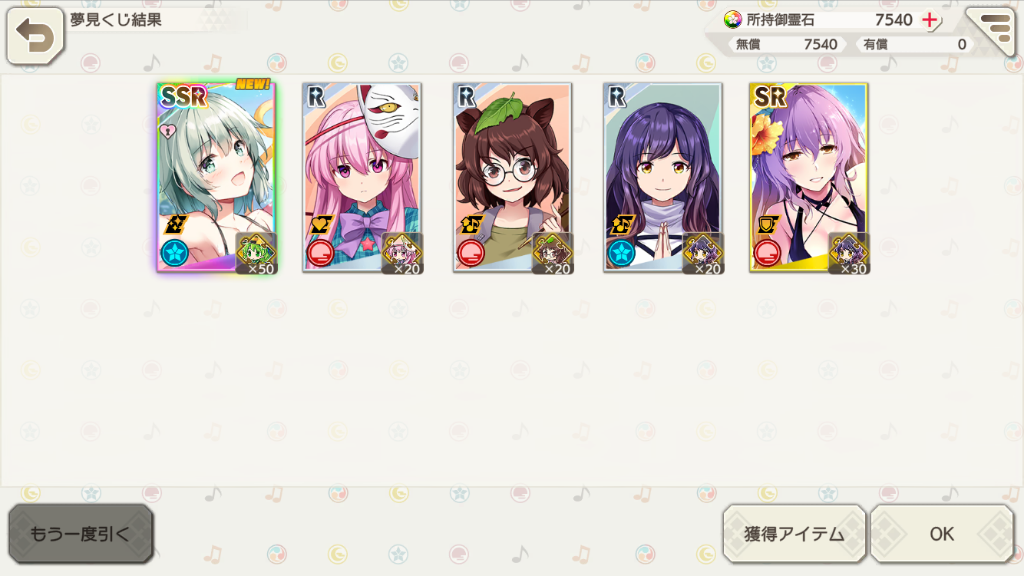Click the ×30 item badge on the SR card
The height and width of the screenshot is (576, 1024).
(x=849, y=253)
